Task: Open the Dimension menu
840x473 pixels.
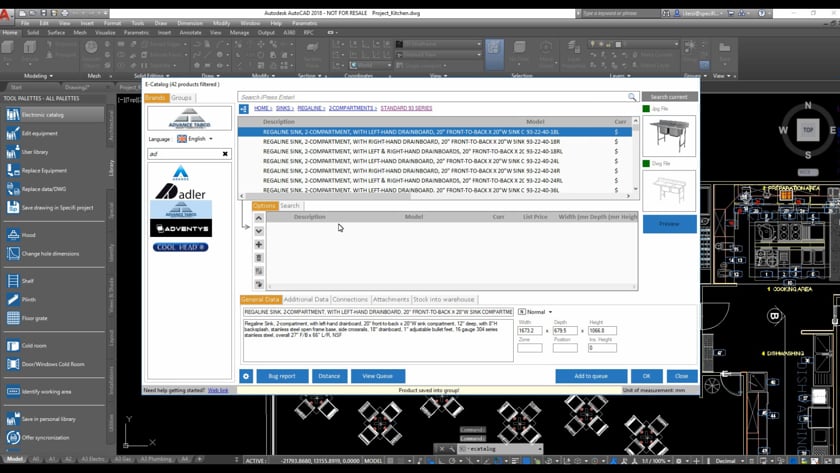Action: click(190, 24)
